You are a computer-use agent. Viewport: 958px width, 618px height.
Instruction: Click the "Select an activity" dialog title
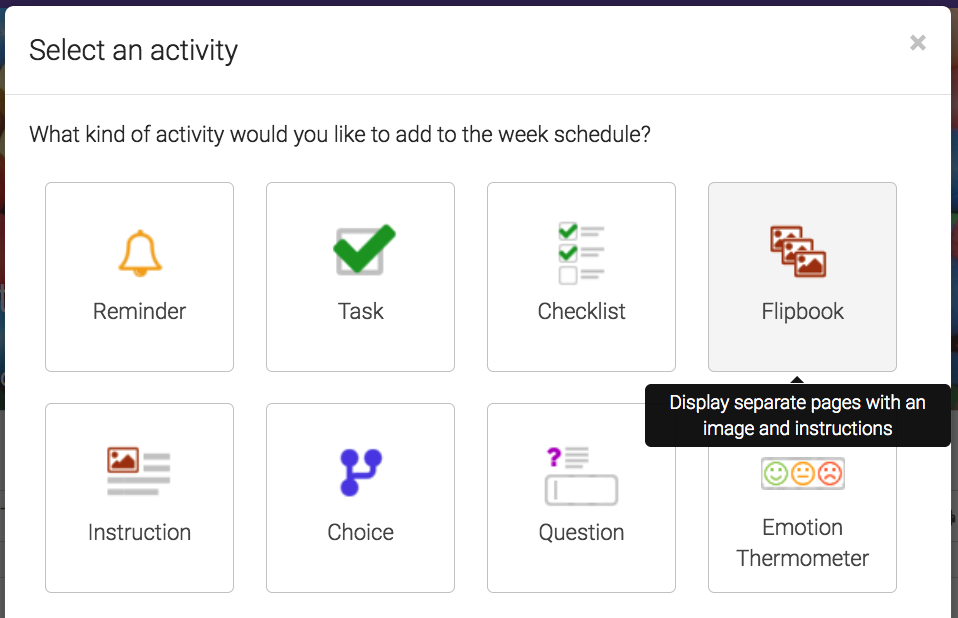point(133,50)
